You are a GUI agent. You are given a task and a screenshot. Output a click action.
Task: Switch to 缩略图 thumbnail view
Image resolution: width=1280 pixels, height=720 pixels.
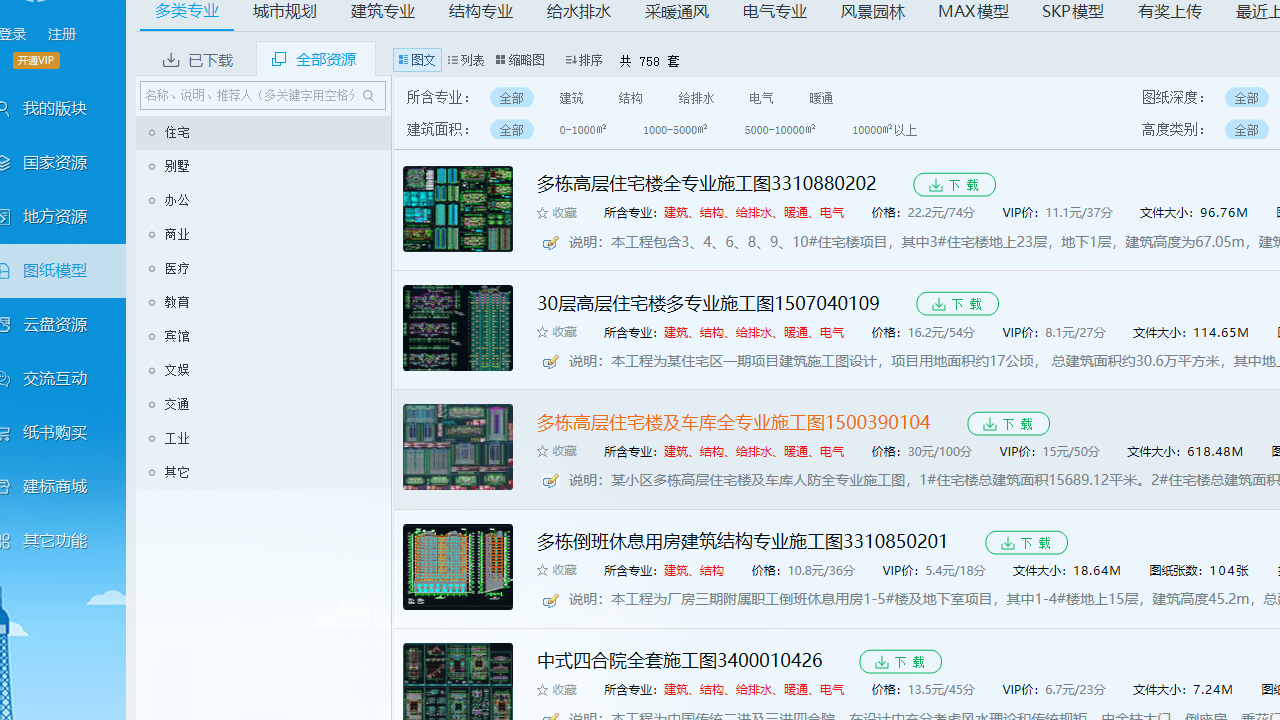(520, 60)
